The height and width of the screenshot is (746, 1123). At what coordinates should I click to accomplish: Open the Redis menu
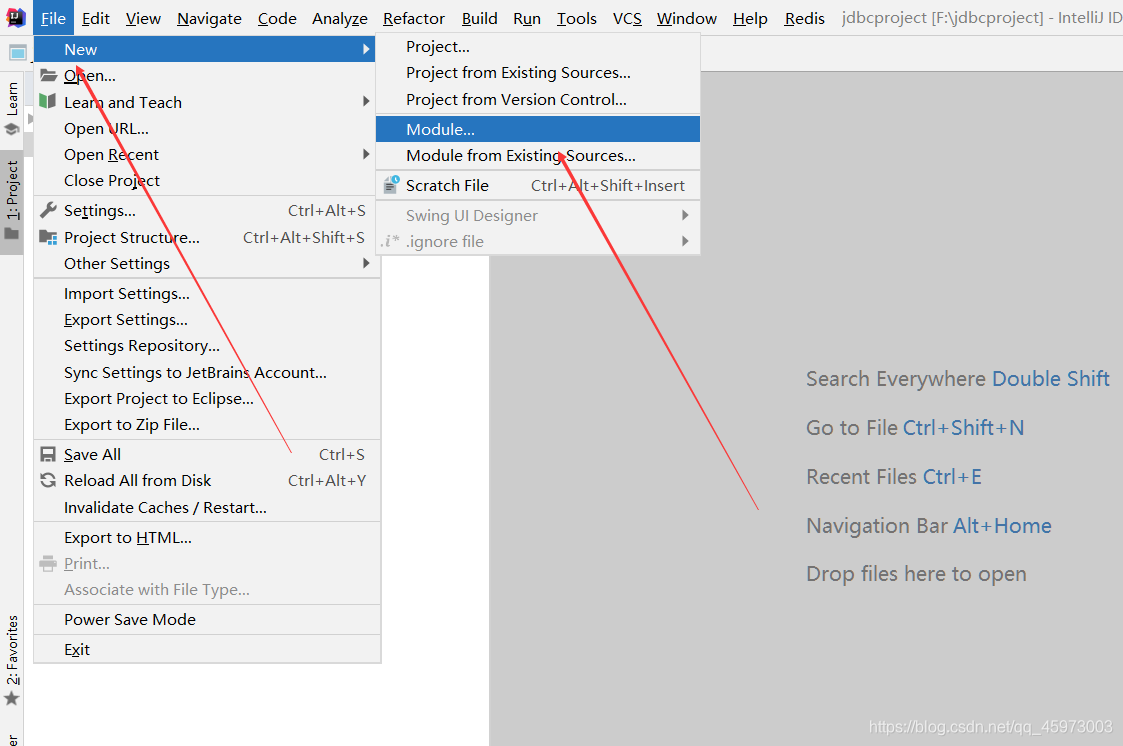(804, 18)
